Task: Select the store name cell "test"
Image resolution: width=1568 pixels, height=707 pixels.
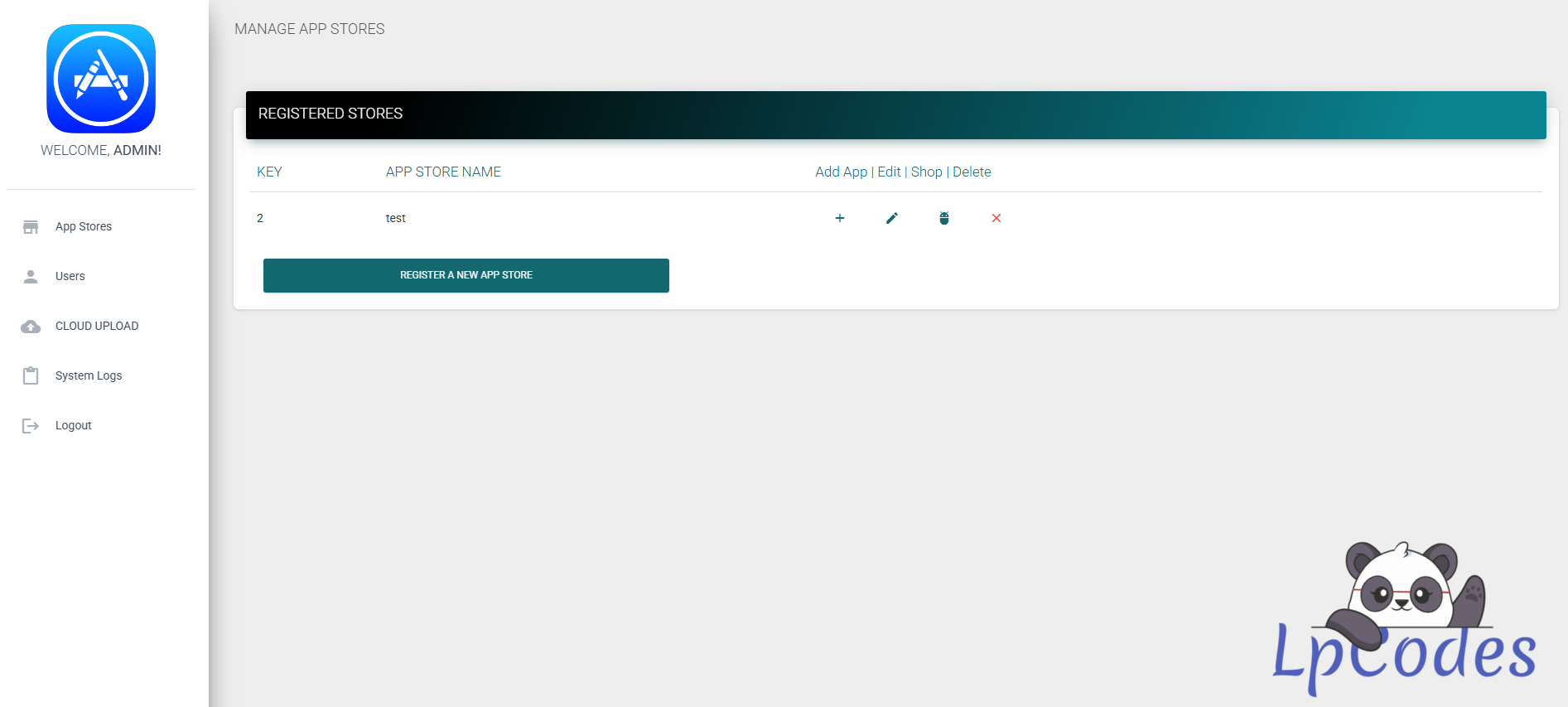Action: tap(396, 219)
